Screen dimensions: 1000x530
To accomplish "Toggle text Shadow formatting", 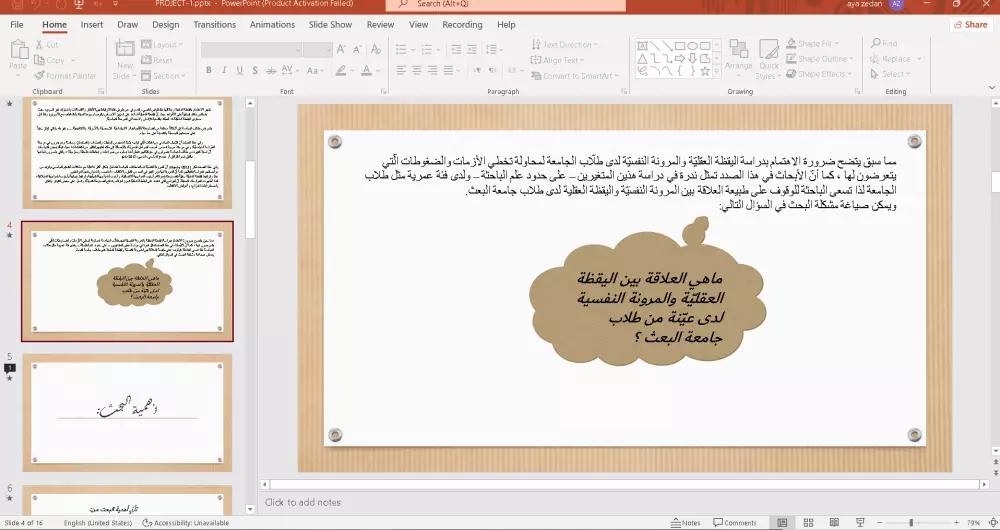I will coord(255,70).
